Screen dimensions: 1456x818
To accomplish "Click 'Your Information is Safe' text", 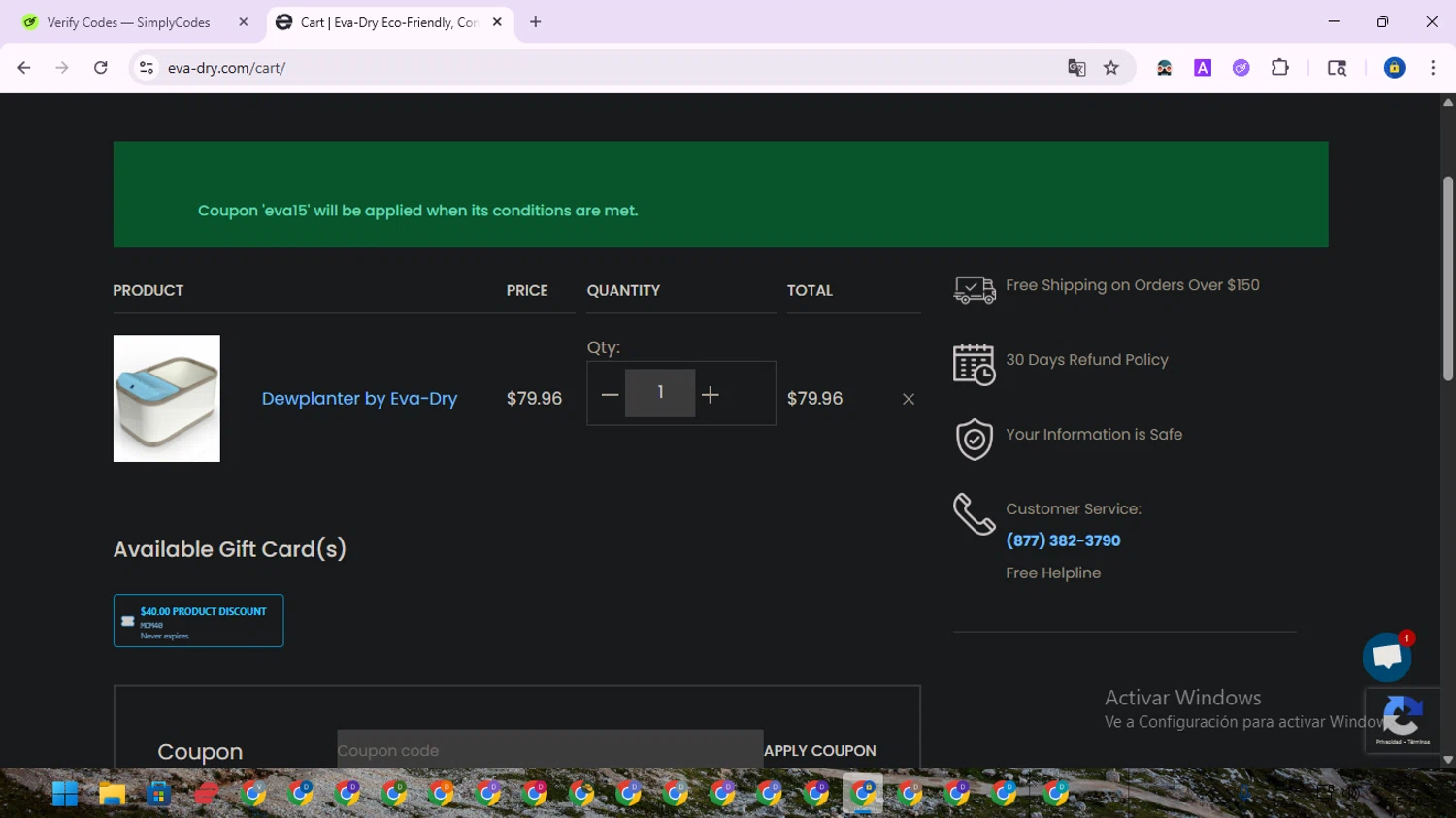I will click(1094, 435).
